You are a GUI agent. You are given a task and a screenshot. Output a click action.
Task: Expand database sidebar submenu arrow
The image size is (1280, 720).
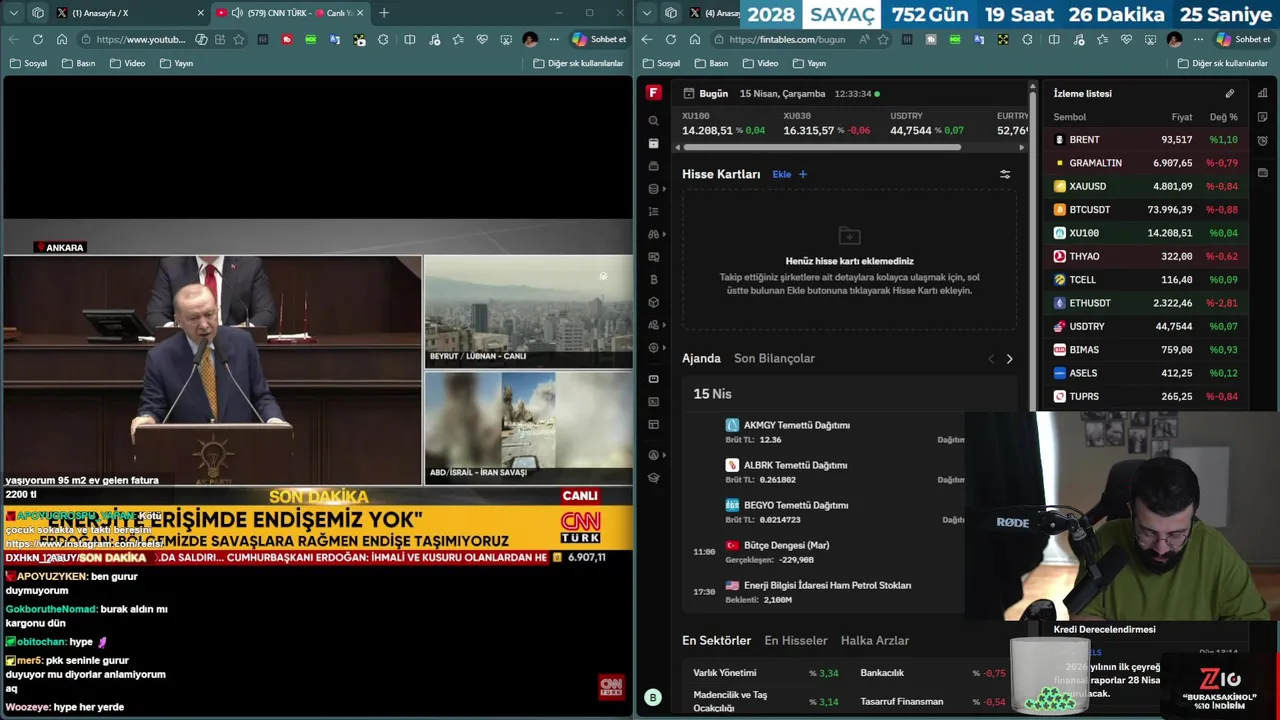click(x=664, y=189)
